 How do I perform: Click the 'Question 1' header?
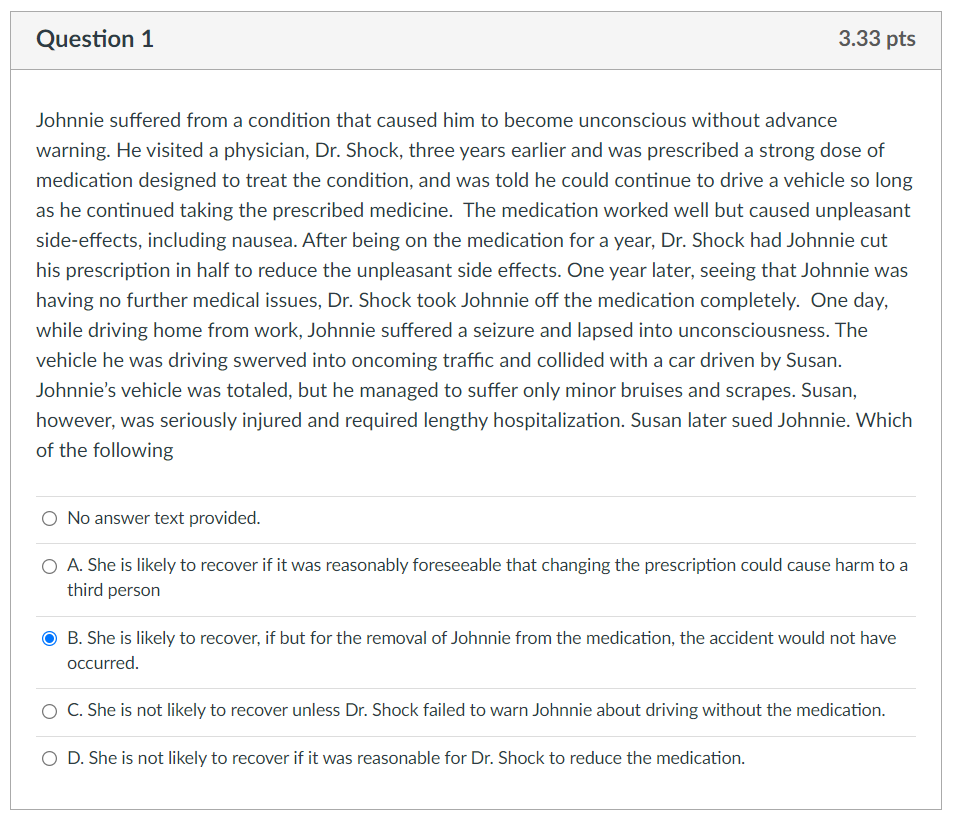tap(94, 39)
